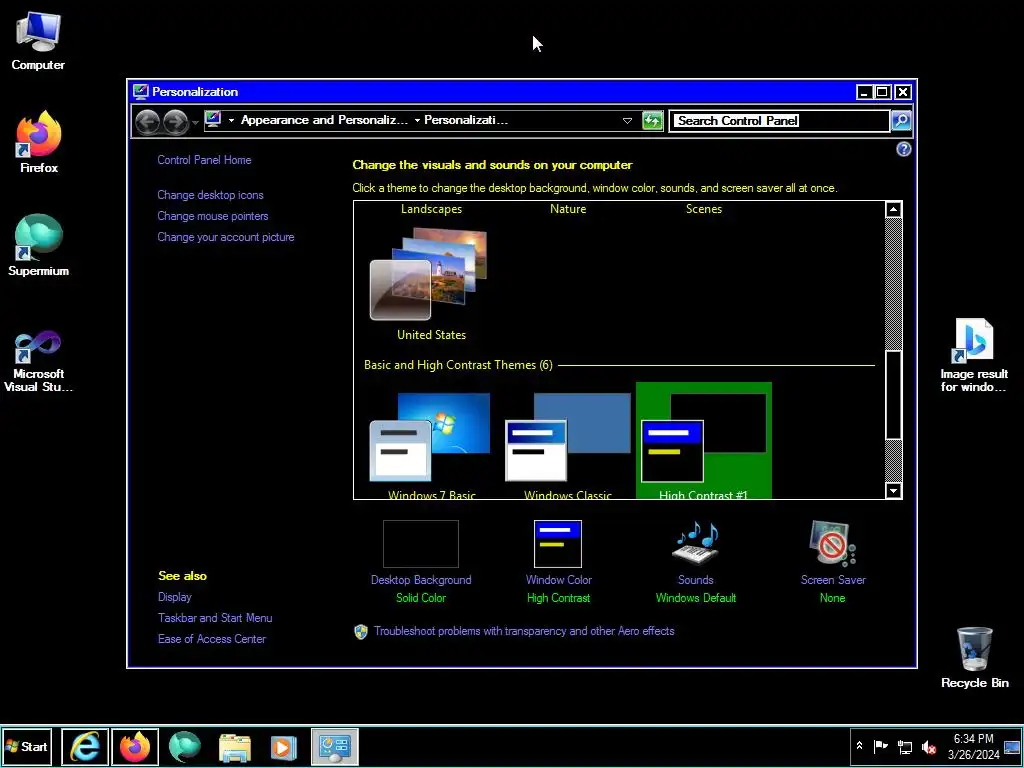Click the Back navigation arrow in Personalization

click(x=148, y=121)
